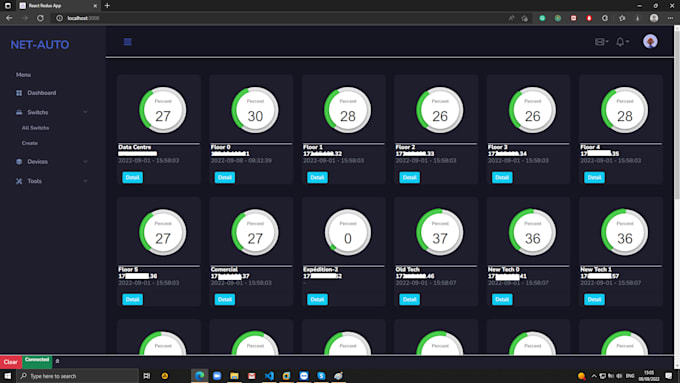The width and height of the screenshot is (680, 383).
Task: Reload the page with refresh icon
Action: click(40, 18)
